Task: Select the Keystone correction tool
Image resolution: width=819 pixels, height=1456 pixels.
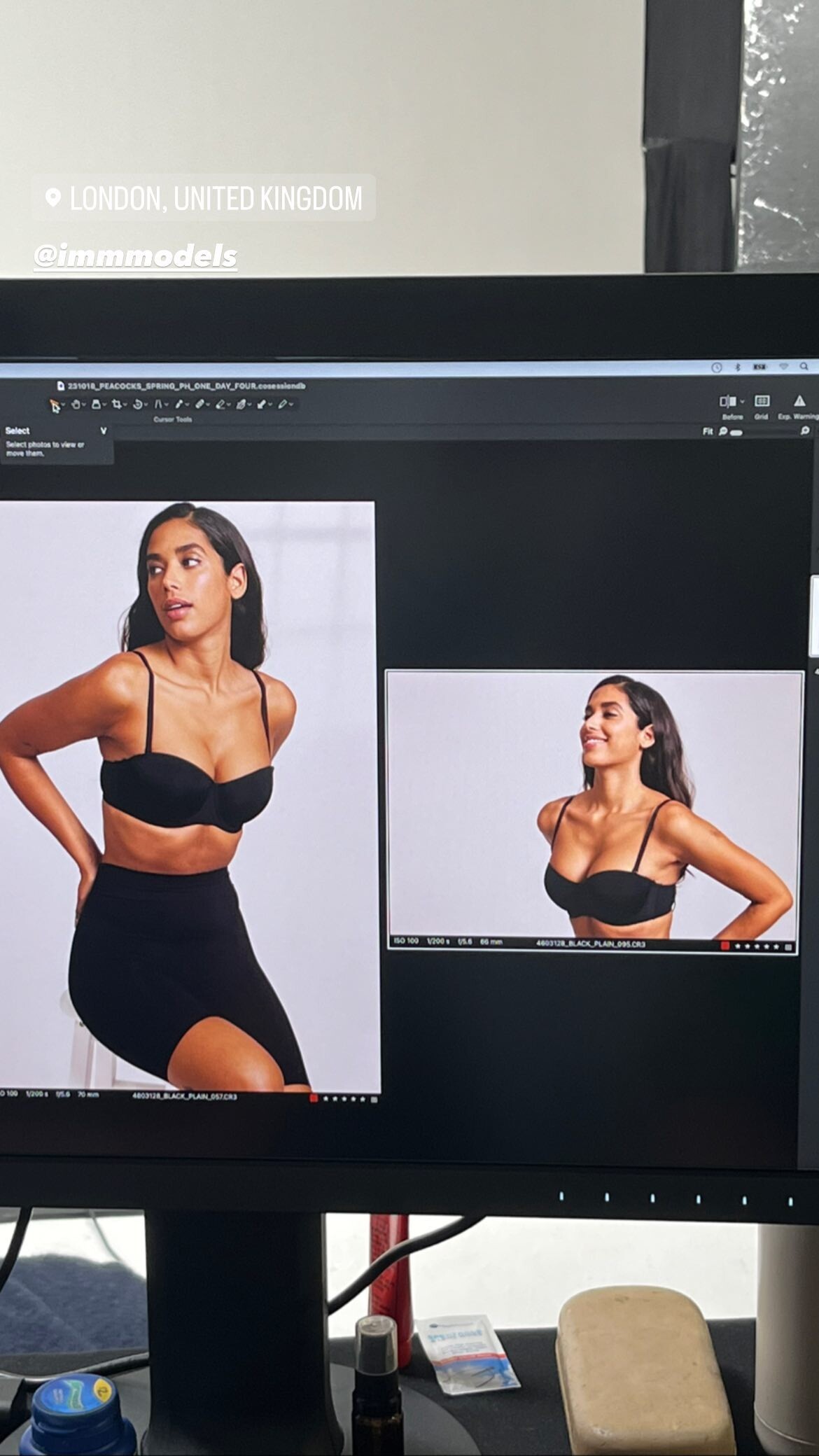Action: coord(158,404)
